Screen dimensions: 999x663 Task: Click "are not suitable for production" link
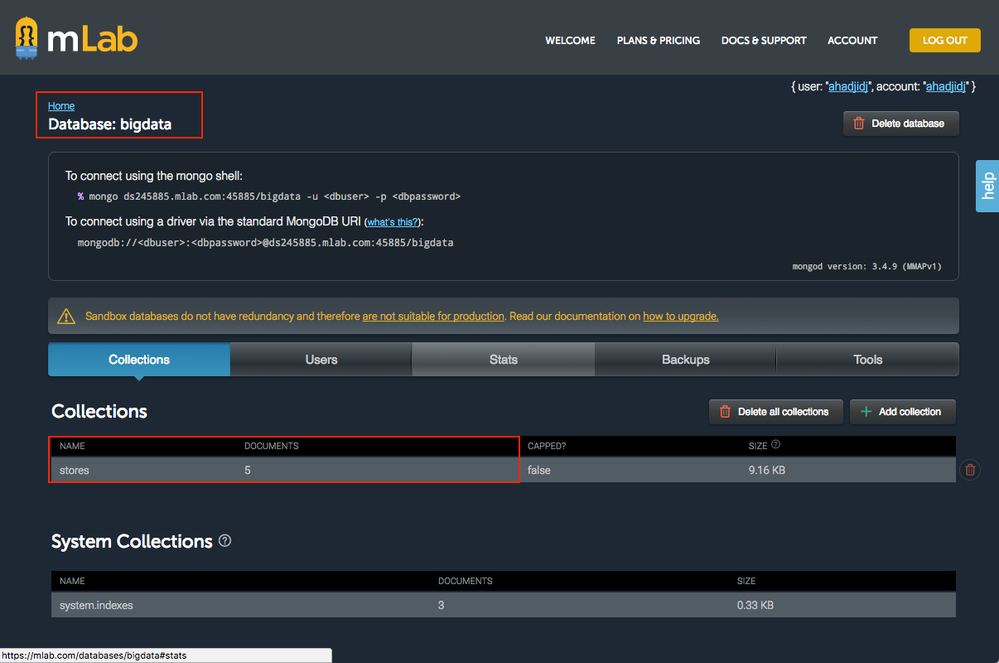(433, 317)
